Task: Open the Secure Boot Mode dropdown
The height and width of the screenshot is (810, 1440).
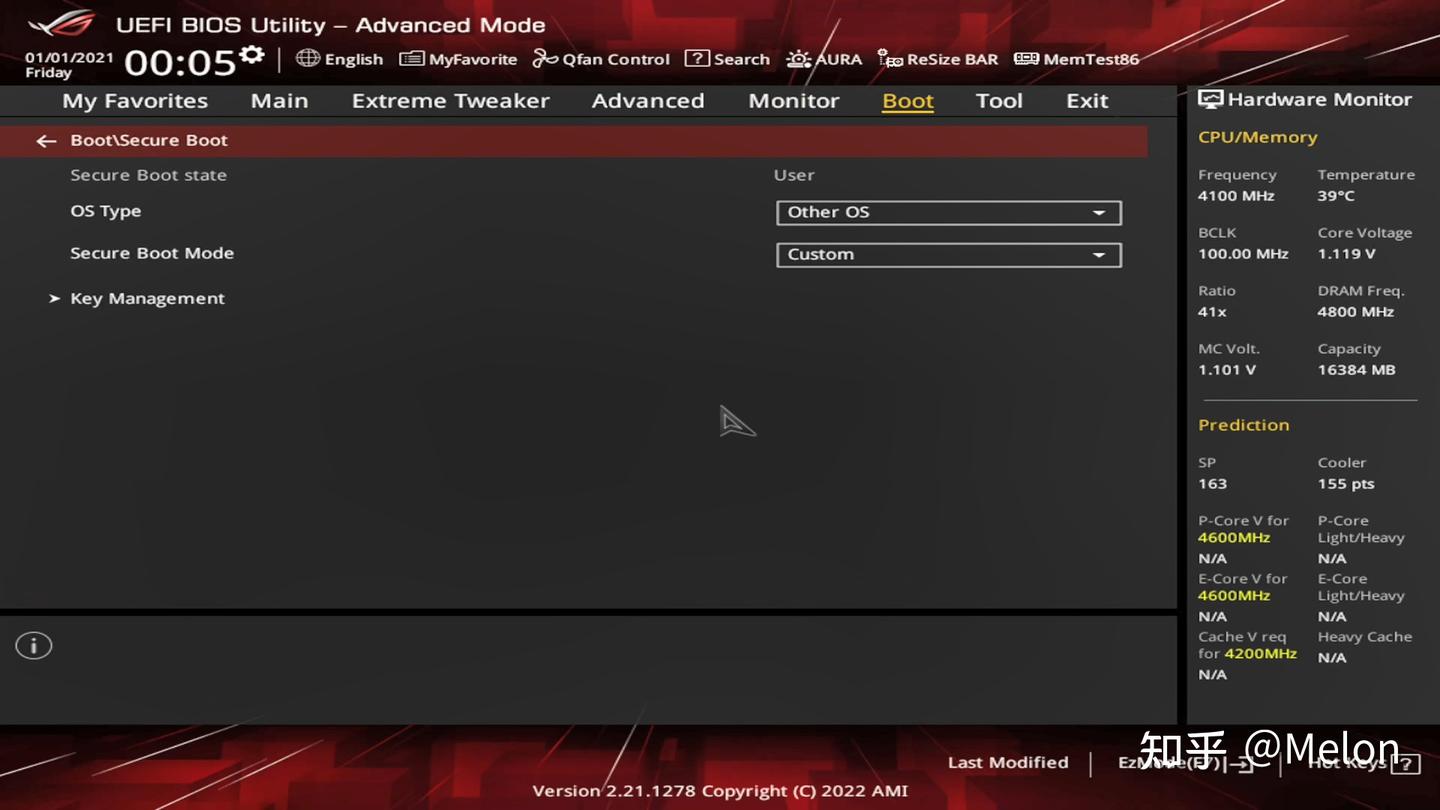Action: (x=949, y=254)
